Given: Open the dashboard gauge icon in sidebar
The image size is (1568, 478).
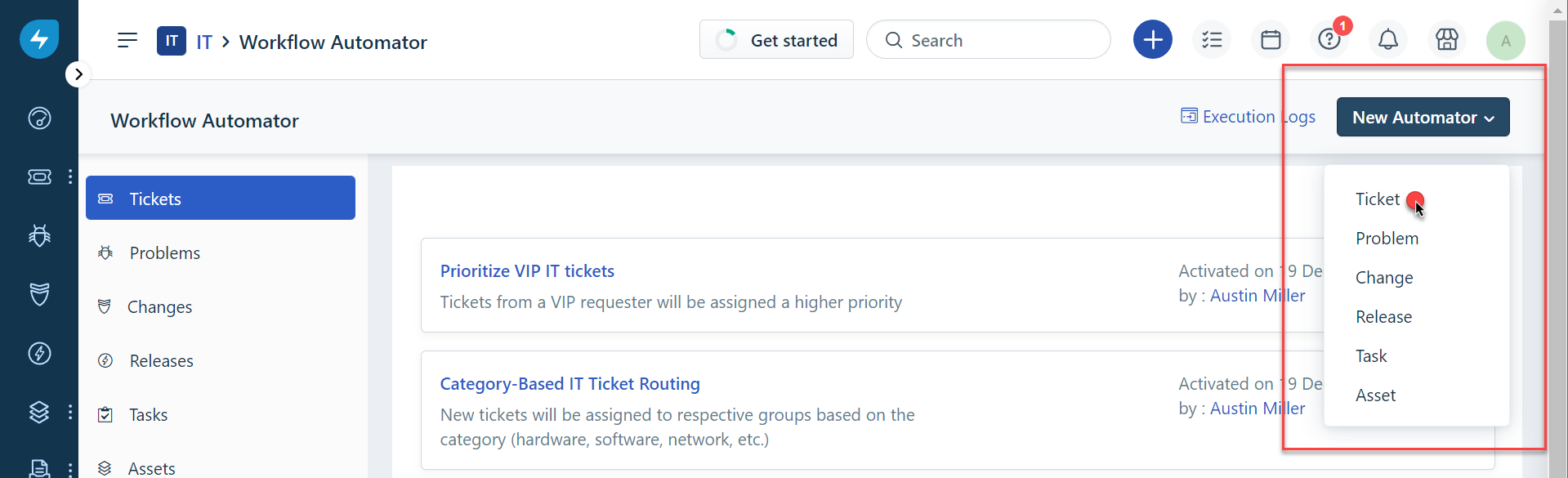Looking at the screenshot, I should 39,118.
